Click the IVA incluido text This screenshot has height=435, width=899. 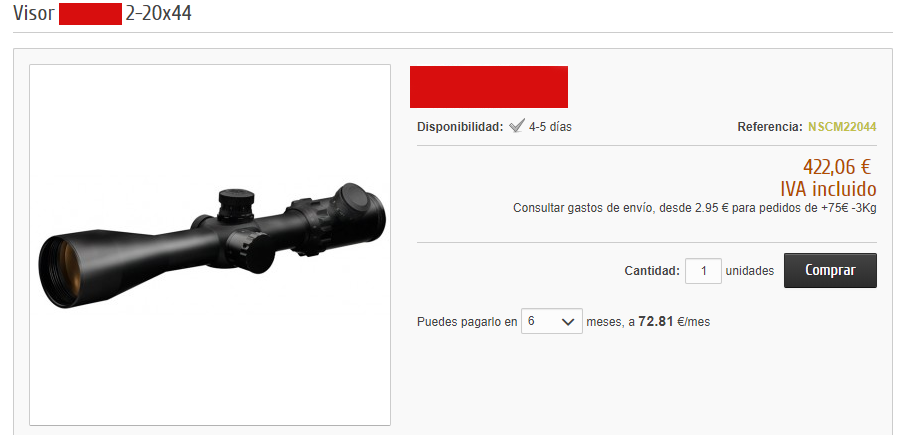click(828, 189)
